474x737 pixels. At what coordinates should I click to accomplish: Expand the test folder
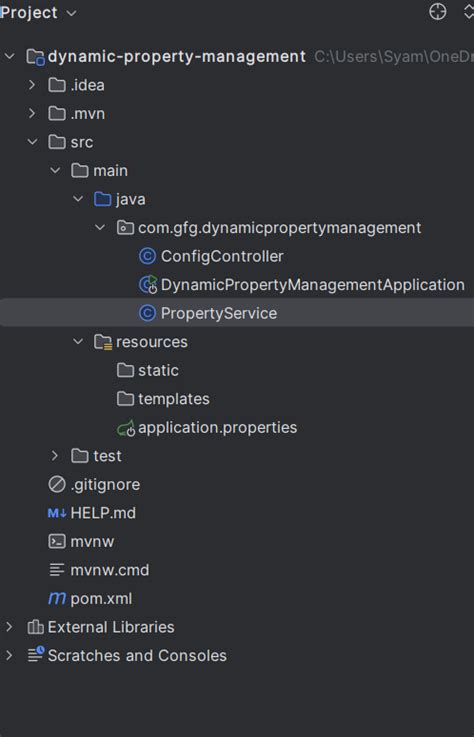pos(54,455)
